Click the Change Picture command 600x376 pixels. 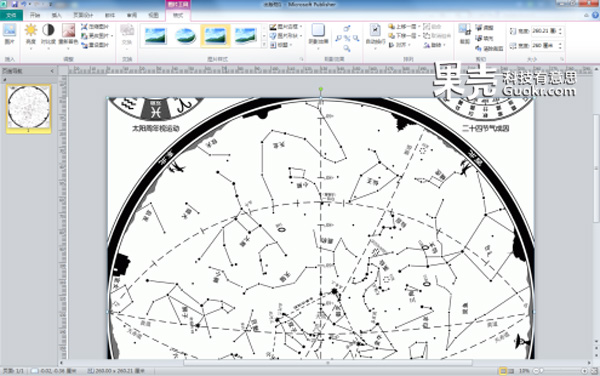(97, 36)
